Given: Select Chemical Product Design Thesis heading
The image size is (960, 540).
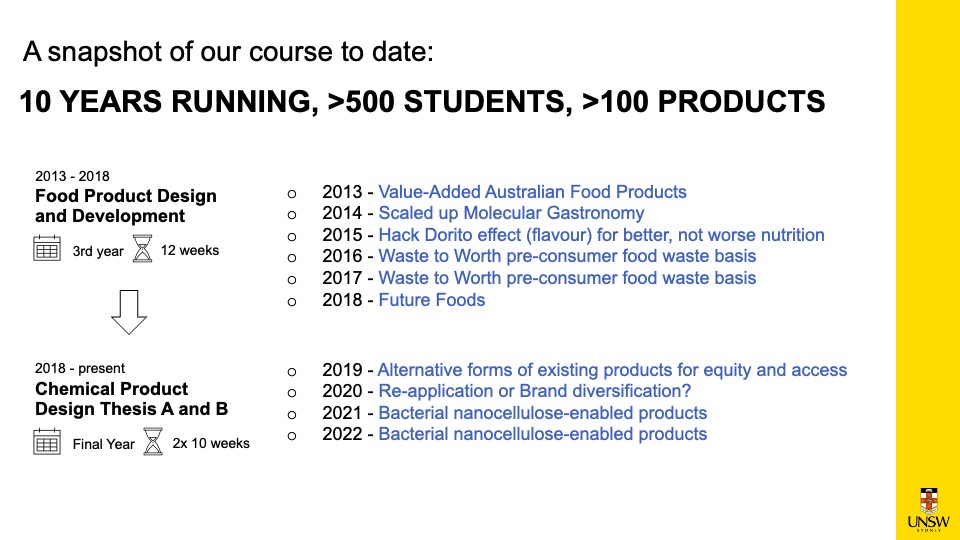Looking at the screenshot, I should click(x=131, y=399).
